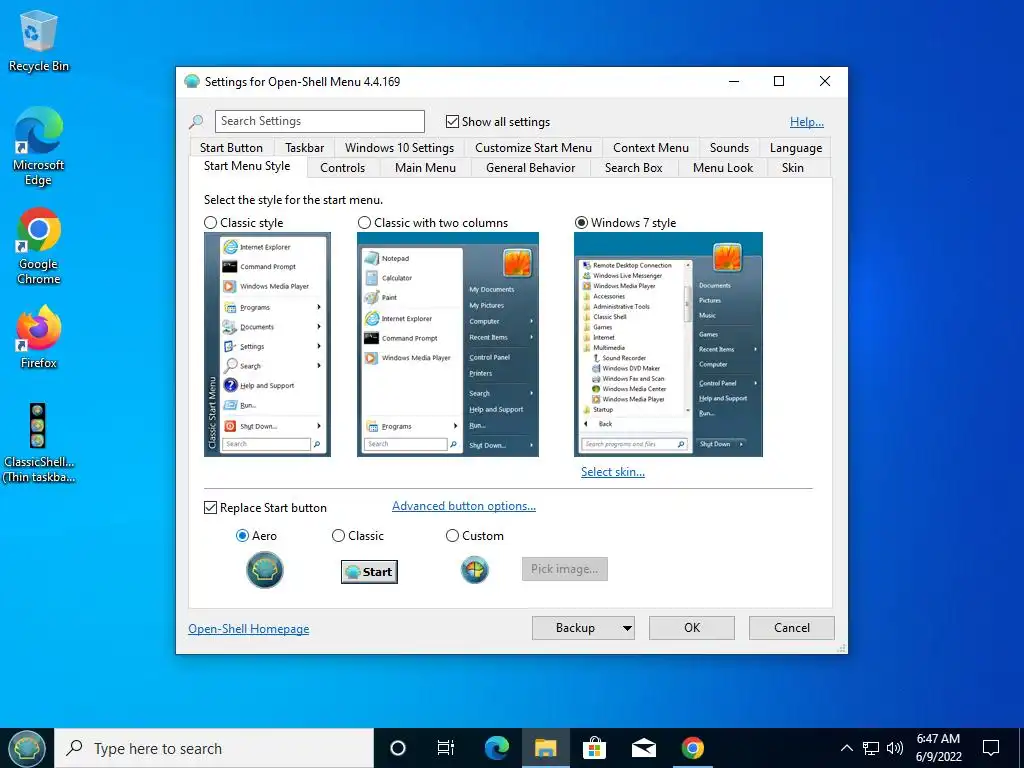Click the Cancel button
This screenshot has height=768, width=1024.
(792, 628)
